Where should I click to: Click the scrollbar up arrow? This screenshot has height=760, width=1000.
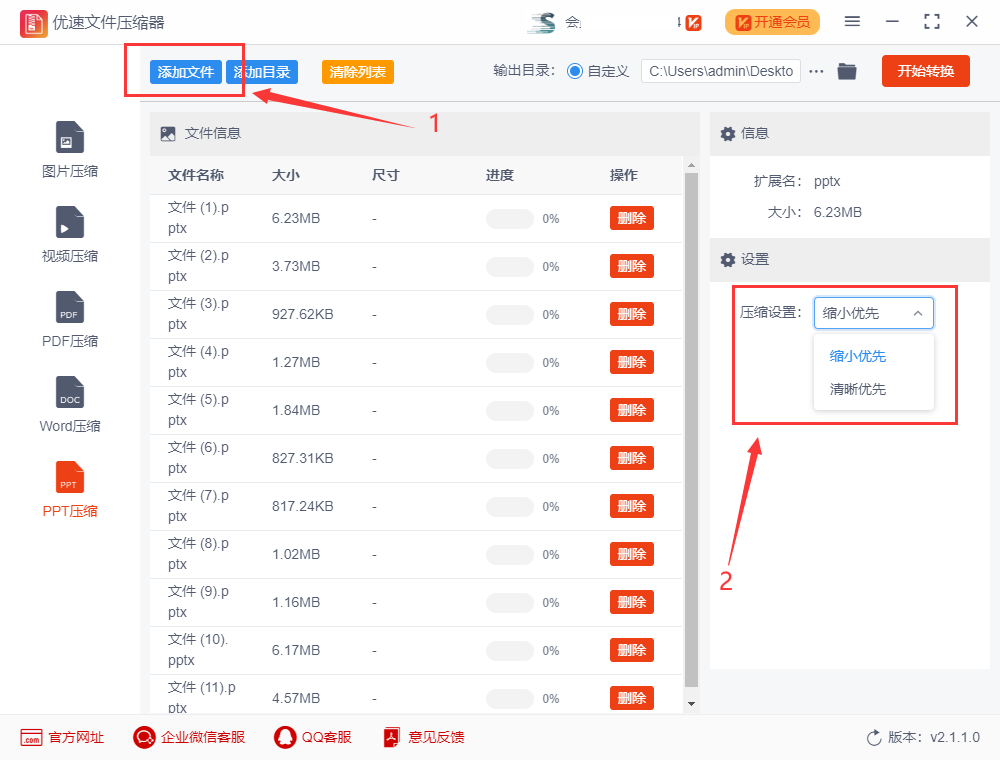click(x=691, y=166)
